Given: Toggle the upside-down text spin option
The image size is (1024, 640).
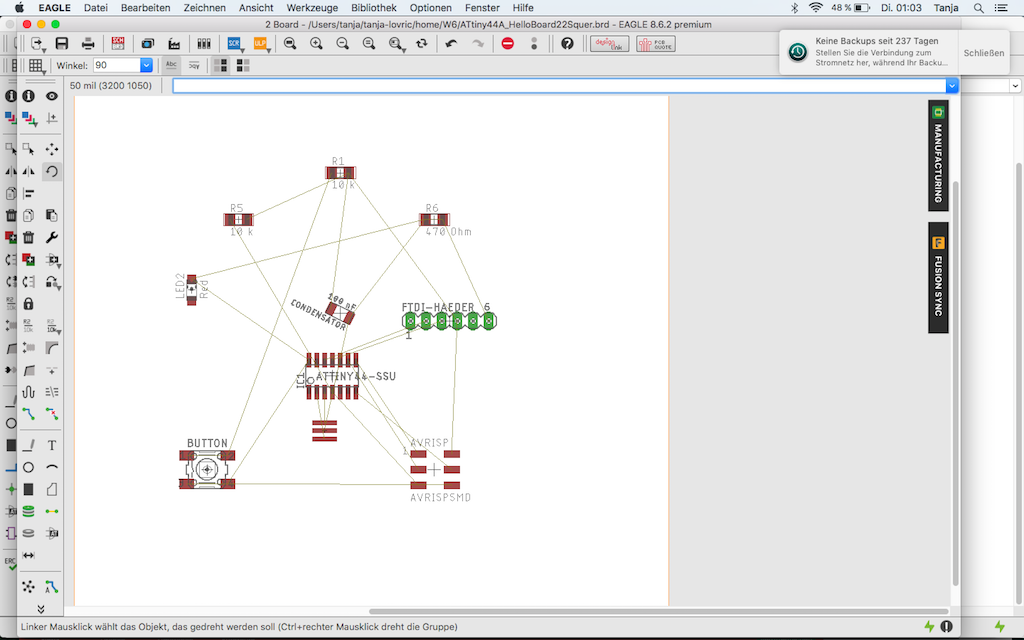Looking at the screenshot, I should pos(194,65).
